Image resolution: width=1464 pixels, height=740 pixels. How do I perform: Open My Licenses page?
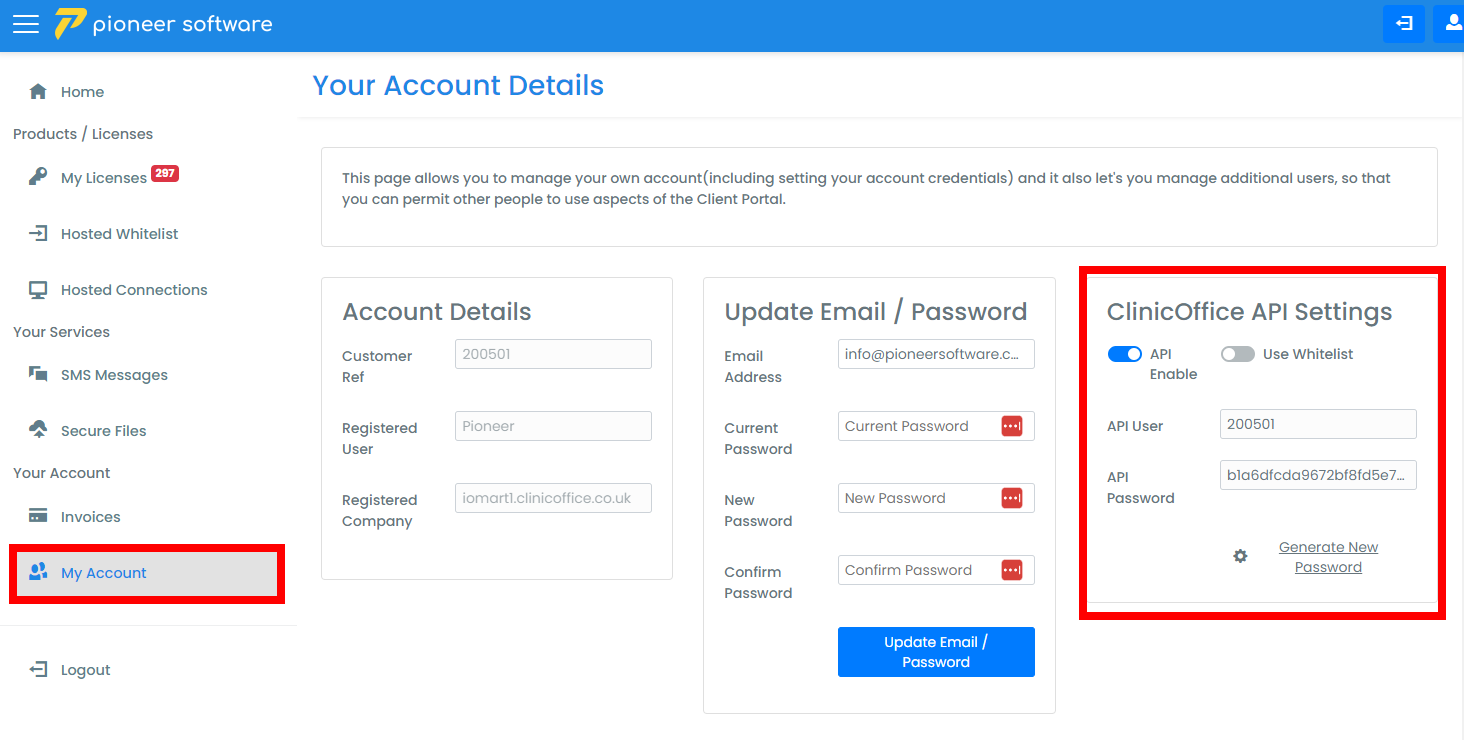(103, 178)
